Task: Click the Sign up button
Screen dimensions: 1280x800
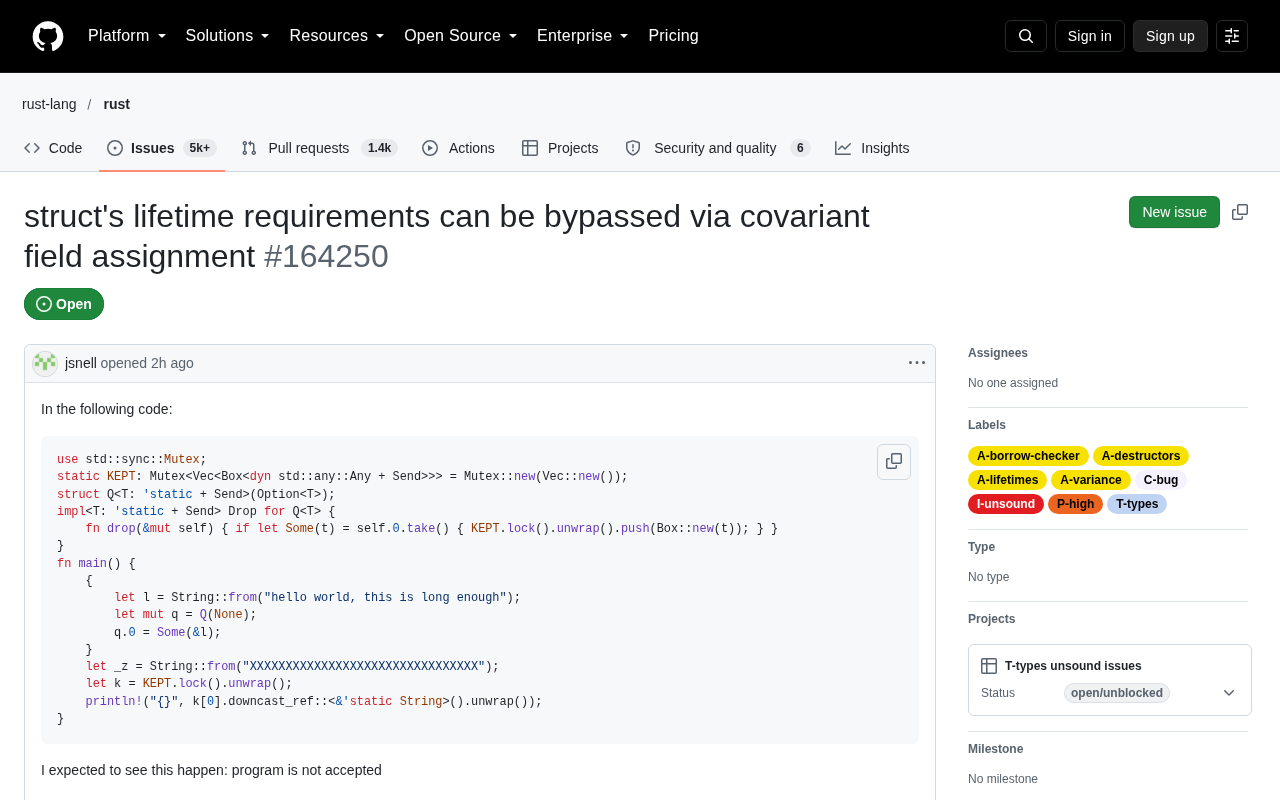Action: (x=1170, y=36)
